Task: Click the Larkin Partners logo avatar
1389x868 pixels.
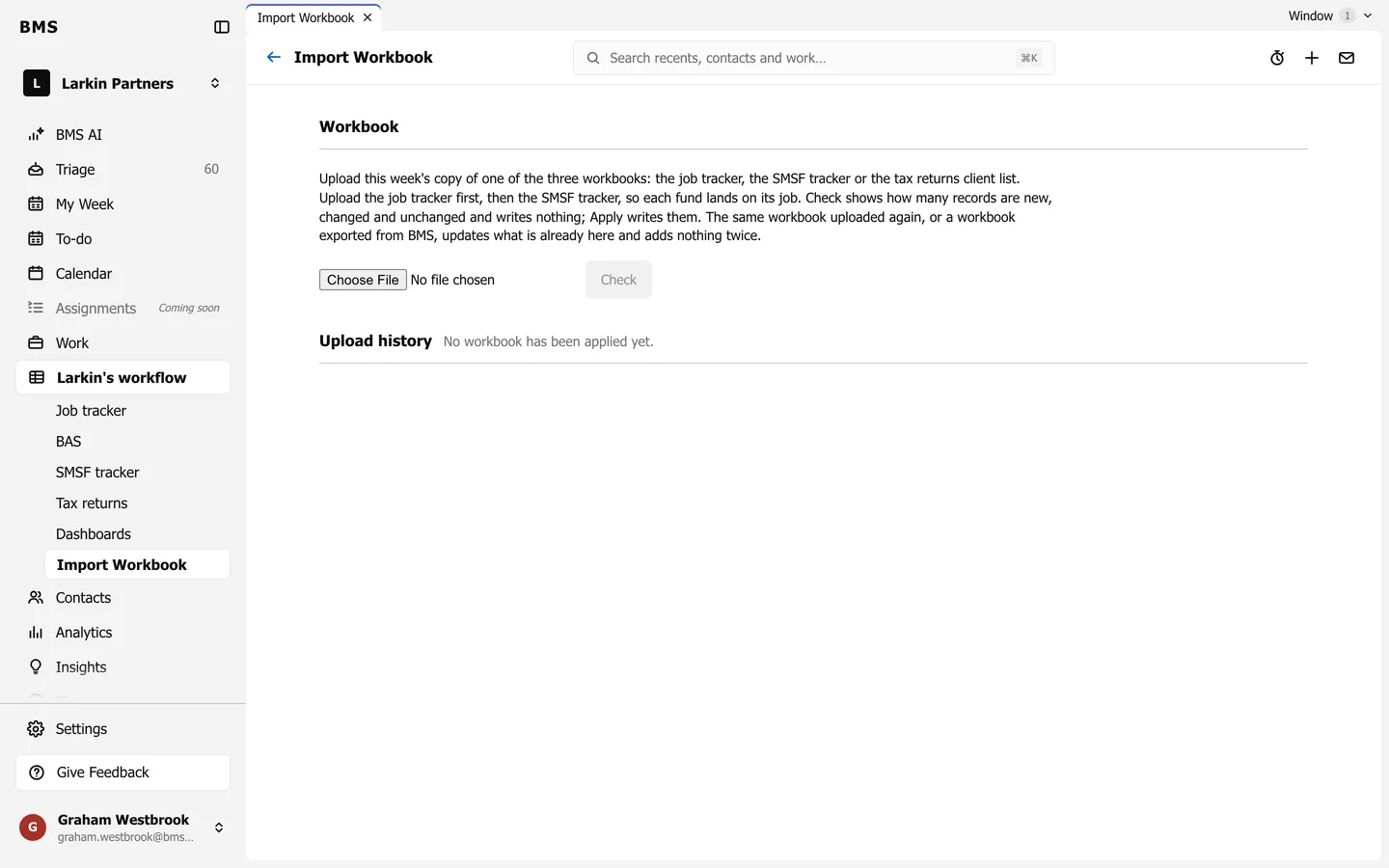Action: 37,84
